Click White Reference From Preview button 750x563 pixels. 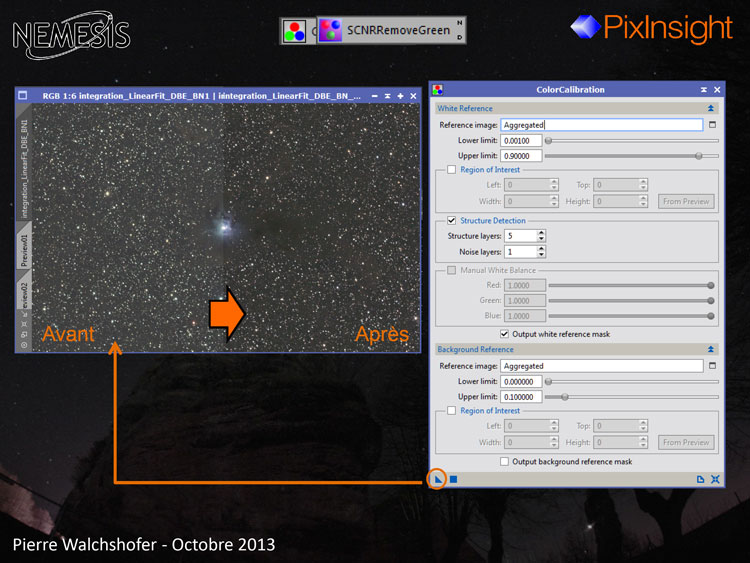click(686, 201)
